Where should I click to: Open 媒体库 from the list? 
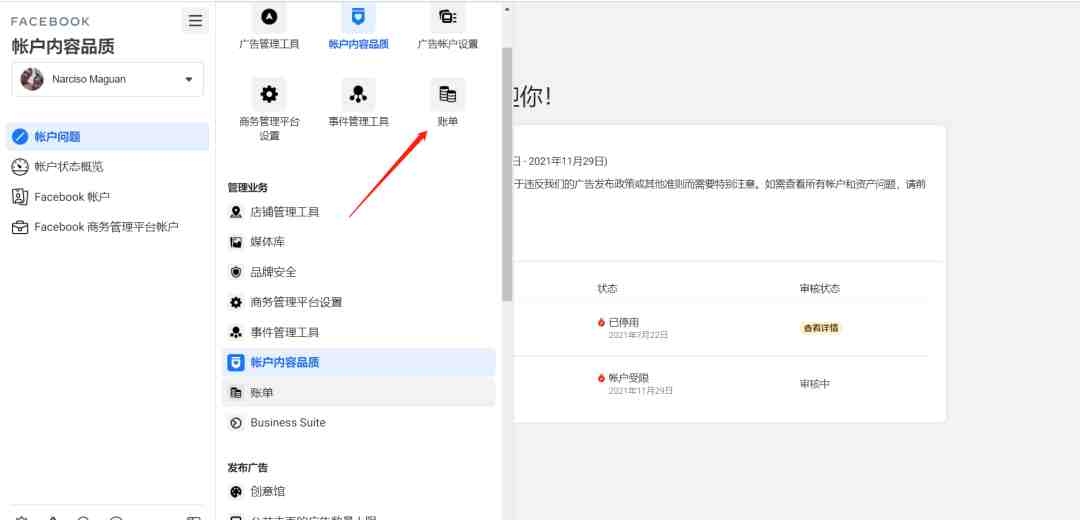[x=358, y=242]
